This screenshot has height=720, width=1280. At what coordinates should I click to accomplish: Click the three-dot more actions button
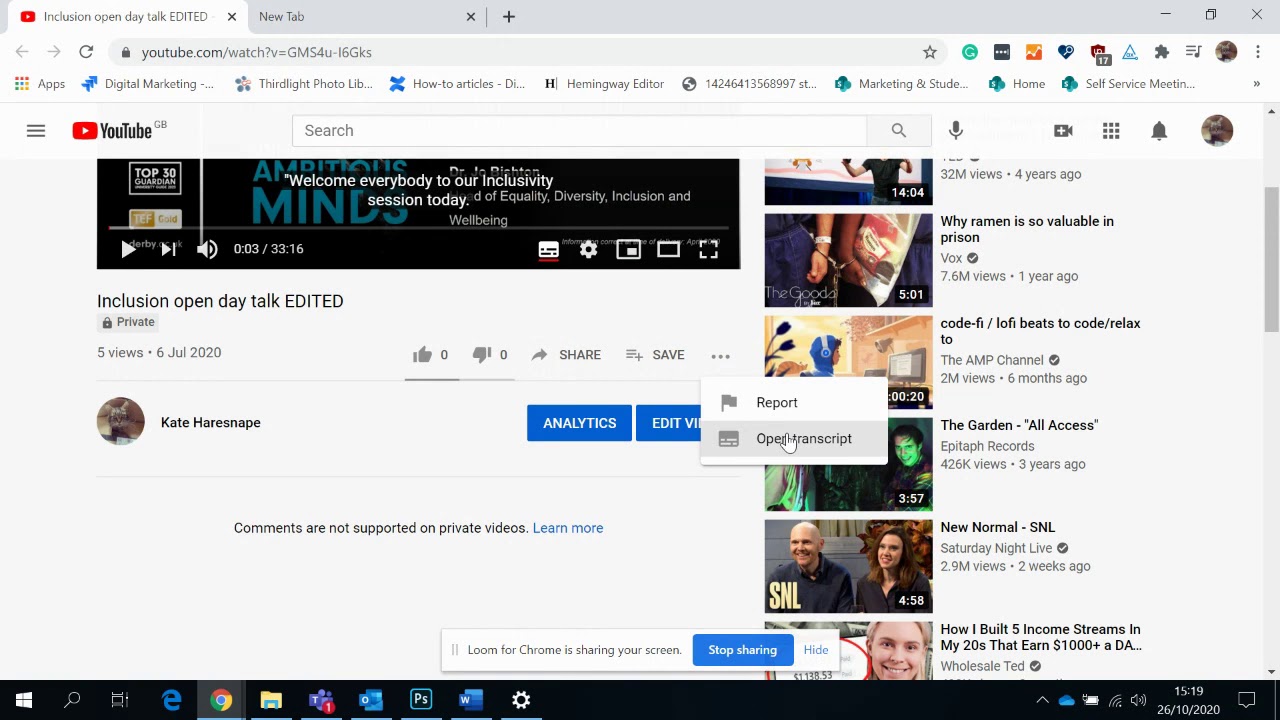tap(720, 355)
